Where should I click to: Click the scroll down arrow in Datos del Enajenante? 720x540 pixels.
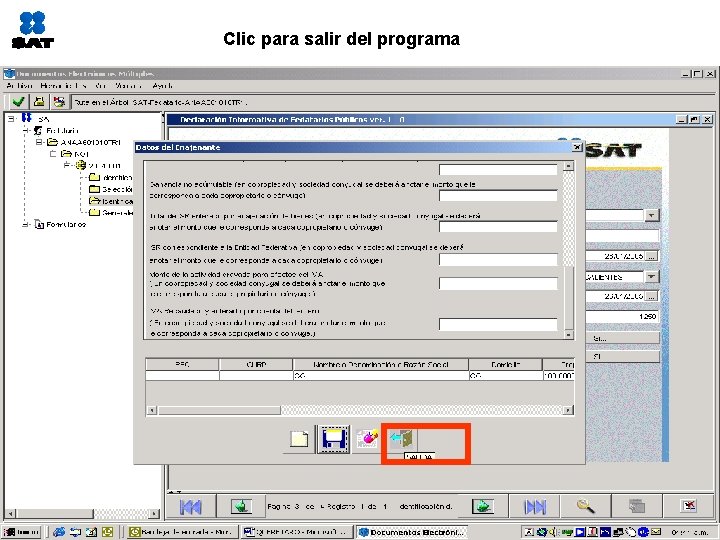click(x=568, y=334)
